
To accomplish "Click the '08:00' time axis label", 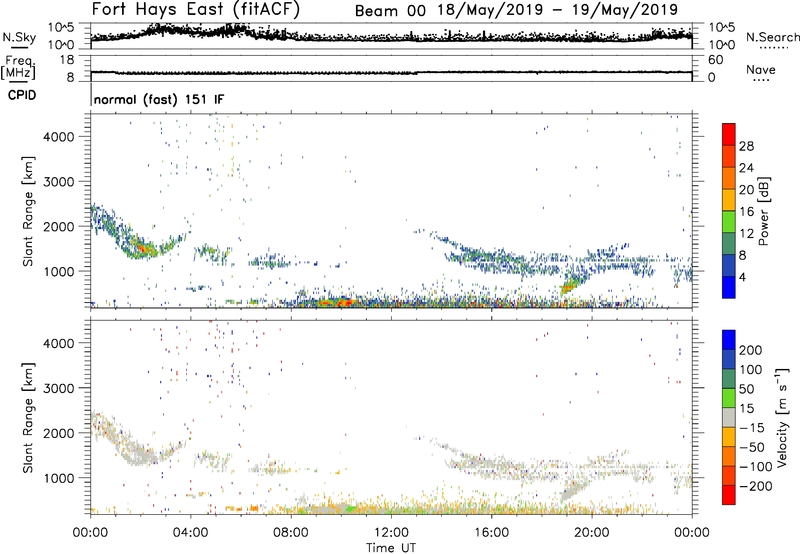I will click(291, 533).
